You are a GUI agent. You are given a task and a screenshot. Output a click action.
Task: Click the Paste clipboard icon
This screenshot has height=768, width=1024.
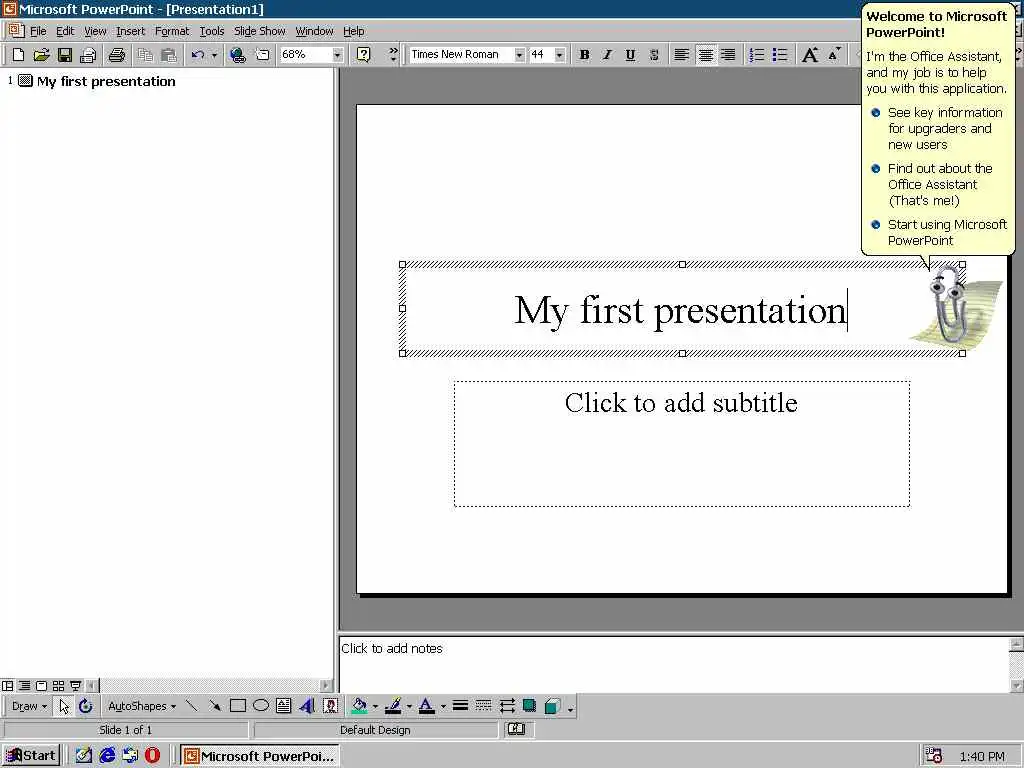168,55
